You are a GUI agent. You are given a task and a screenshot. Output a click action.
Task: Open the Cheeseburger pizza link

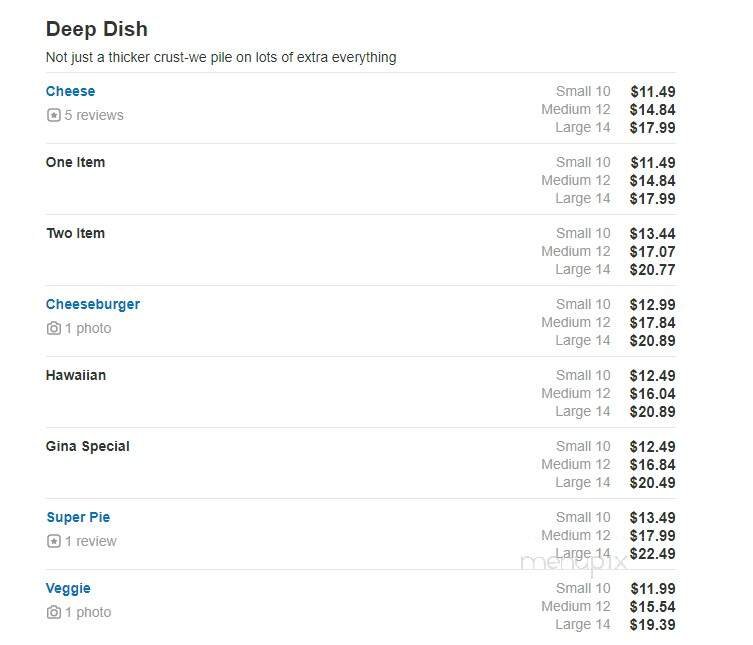tap(93, 304)
